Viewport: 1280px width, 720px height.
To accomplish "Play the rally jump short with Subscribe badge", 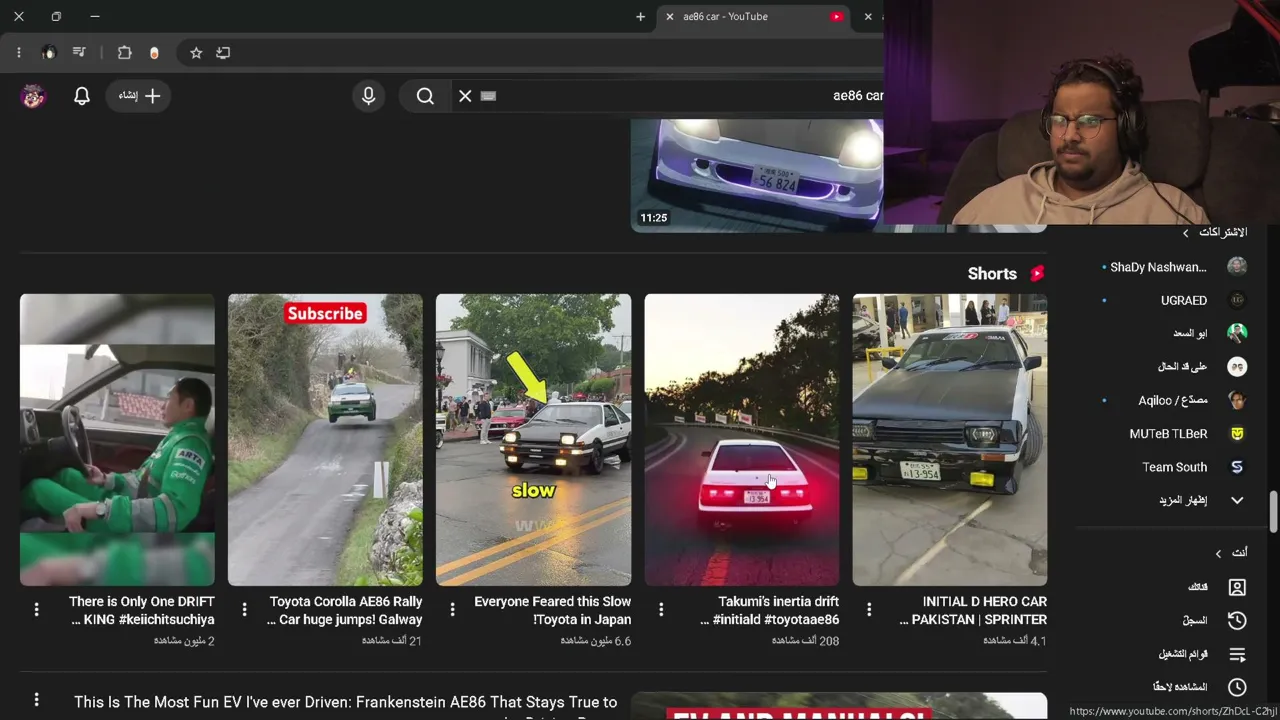I will pos(325,440).
